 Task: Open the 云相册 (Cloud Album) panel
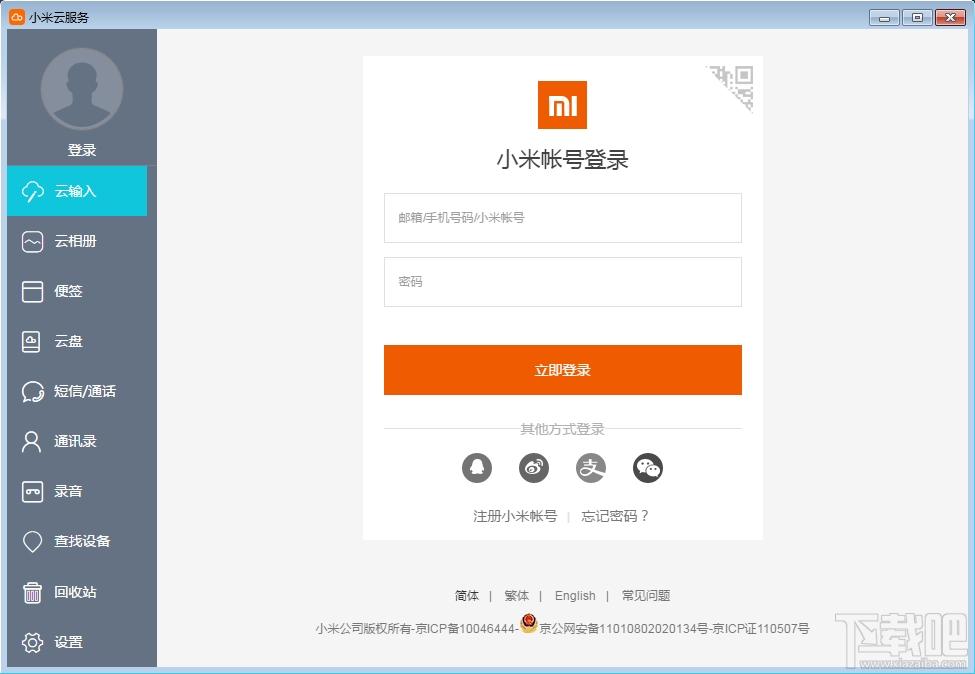pyautogui.click(x=78, y=241)
